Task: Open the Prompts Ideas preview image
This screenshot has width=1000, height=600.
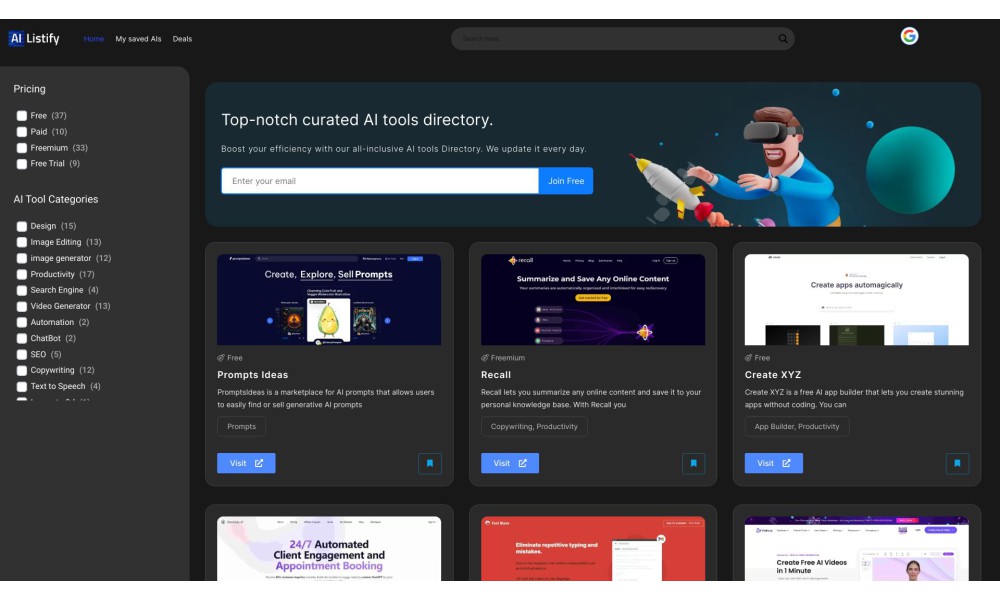Action: pos(329,300)
